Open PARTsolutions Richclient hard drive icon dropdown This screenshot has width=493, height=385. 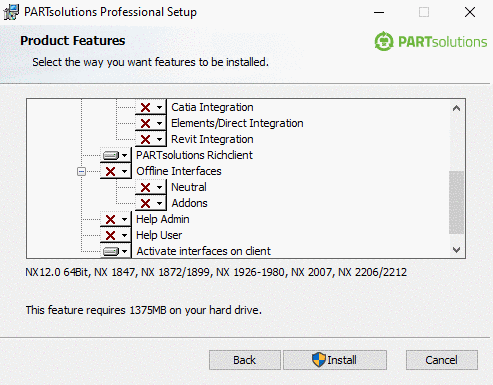pyautogui.click(x=116, y=155)
